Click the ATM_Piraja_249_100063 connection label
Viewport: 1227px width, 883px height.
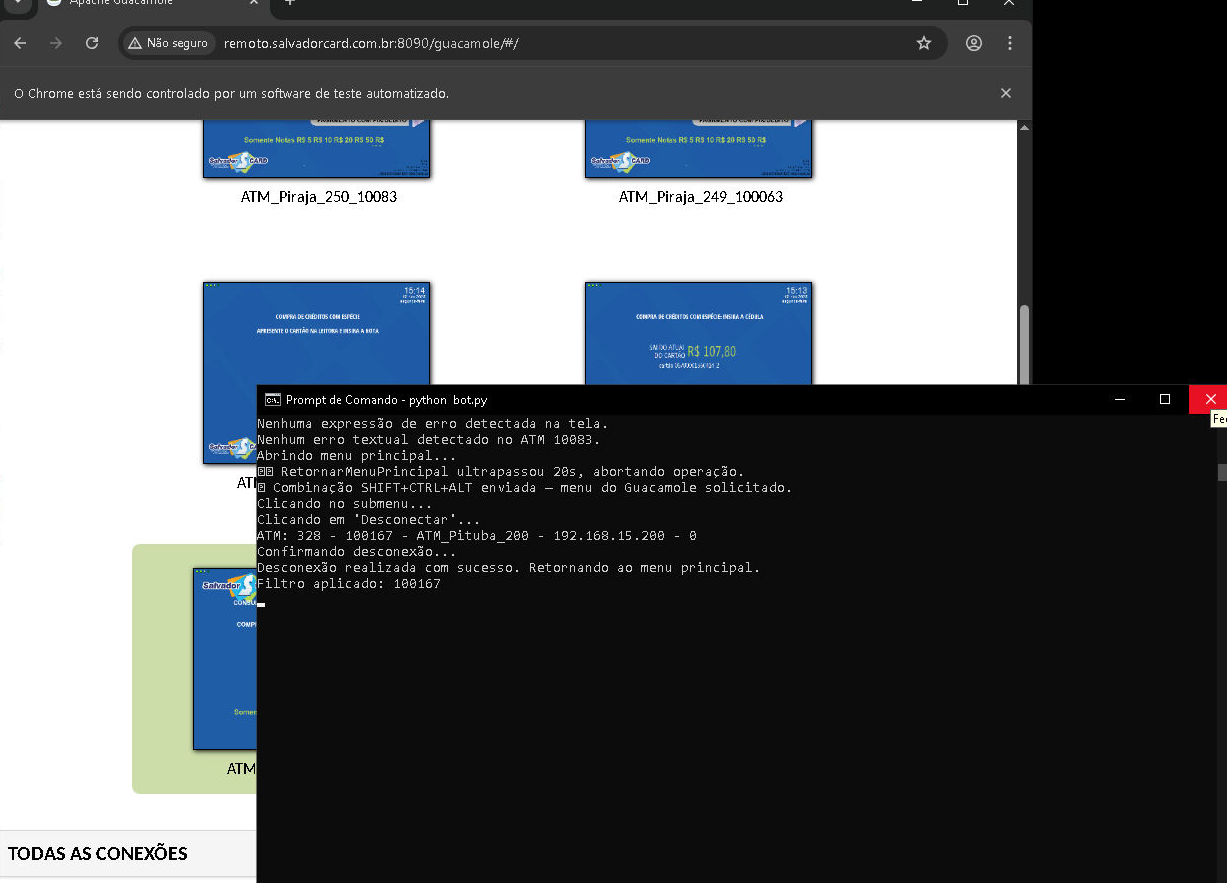pyautogui.click(x=700, y=197)
